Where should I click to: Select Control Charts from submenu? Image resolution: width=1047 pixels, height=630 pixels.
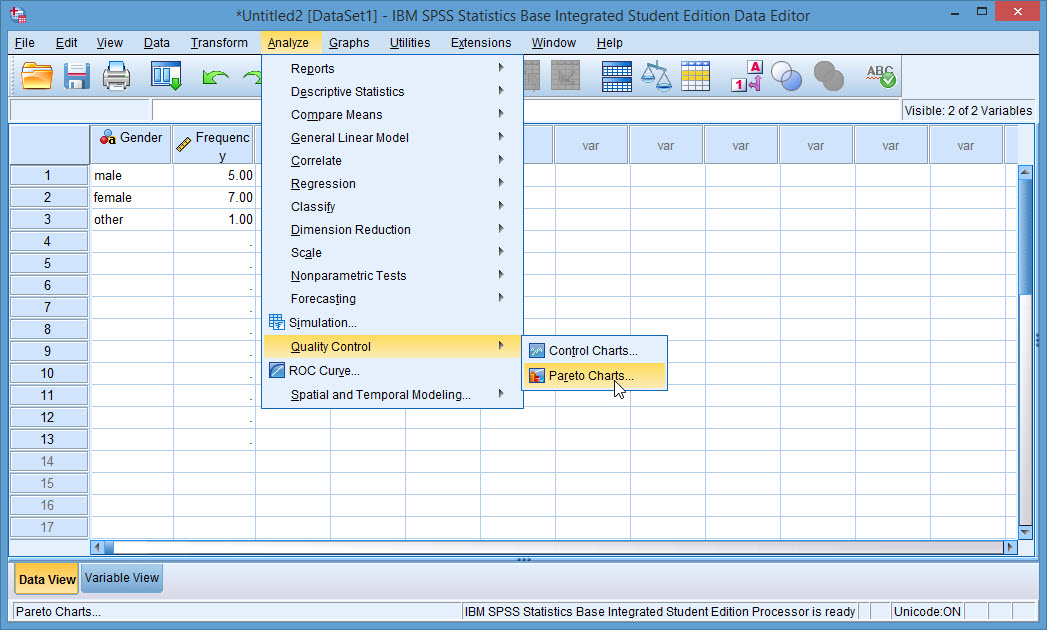tap(594, 351)
